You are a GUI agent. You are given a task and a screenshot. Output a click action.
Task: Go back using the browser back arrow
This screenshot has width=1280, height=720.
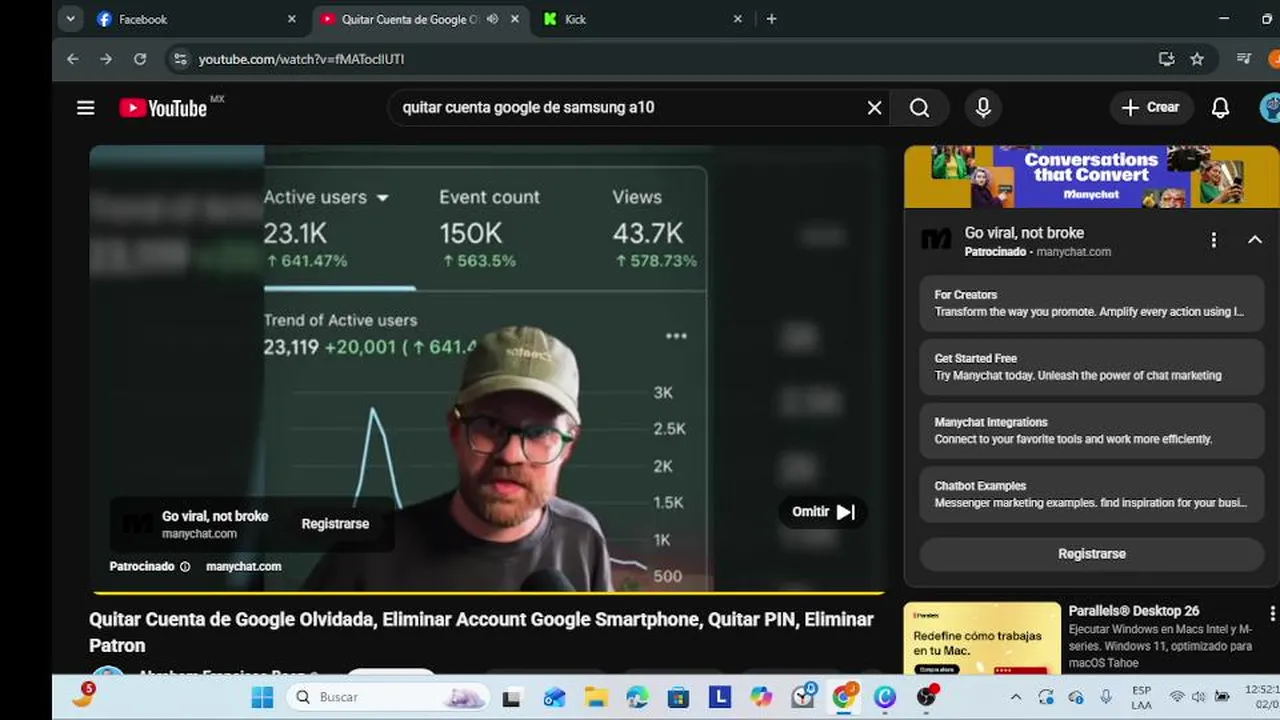point(73,59)
